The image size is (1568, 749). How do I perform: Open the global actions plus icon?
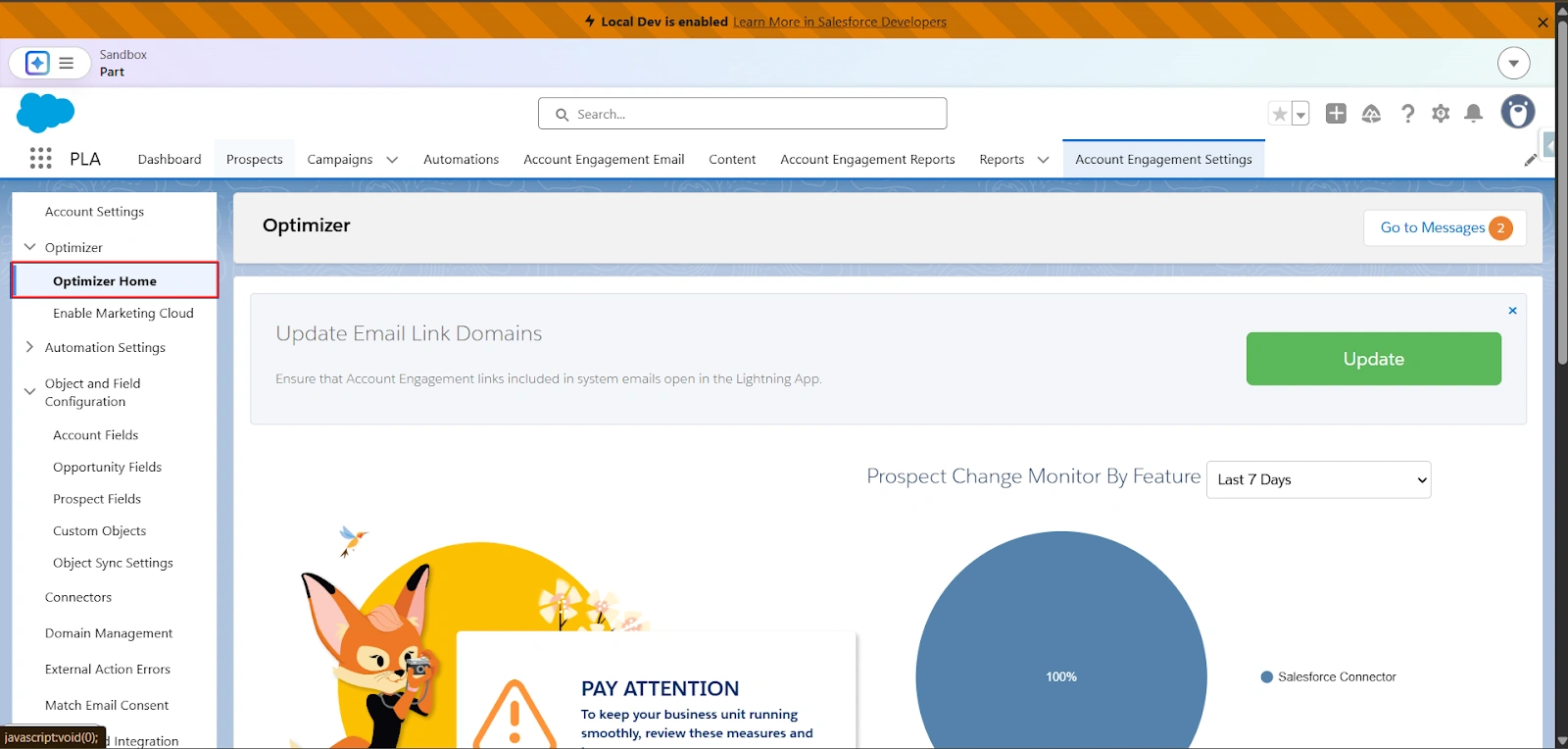pos(1336,114)
